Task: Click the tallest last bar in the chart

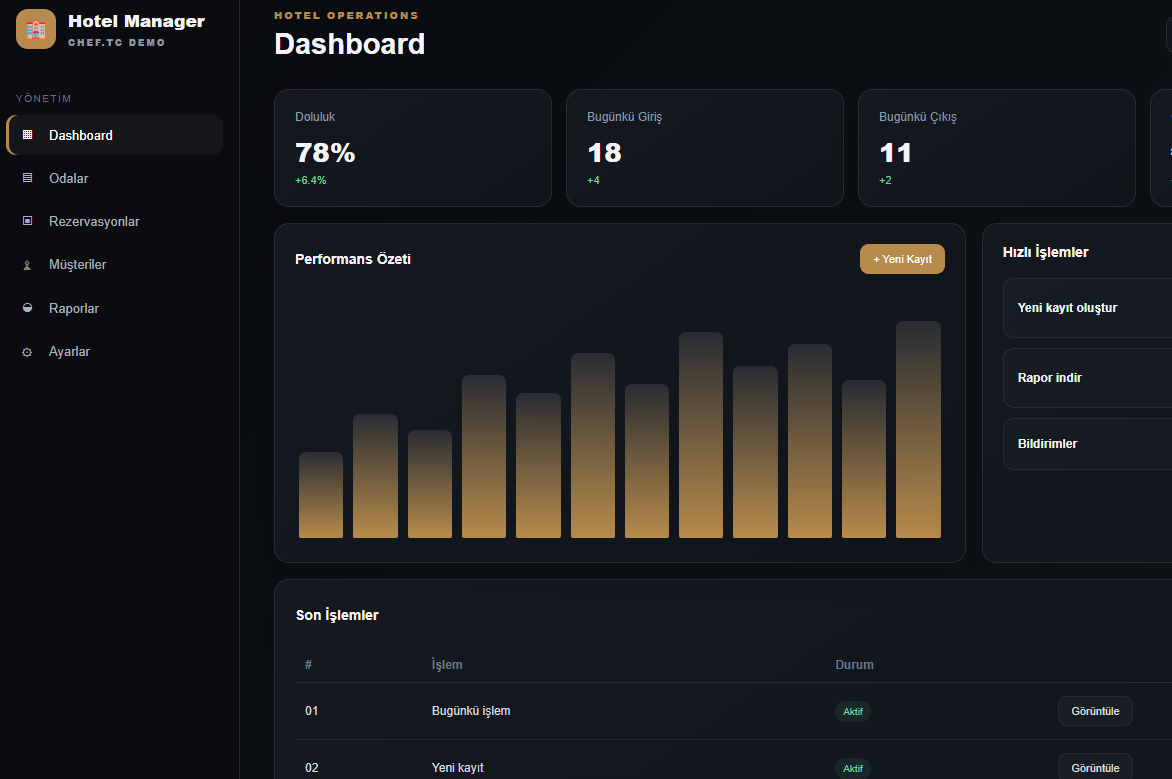Action: coord(918,429)
